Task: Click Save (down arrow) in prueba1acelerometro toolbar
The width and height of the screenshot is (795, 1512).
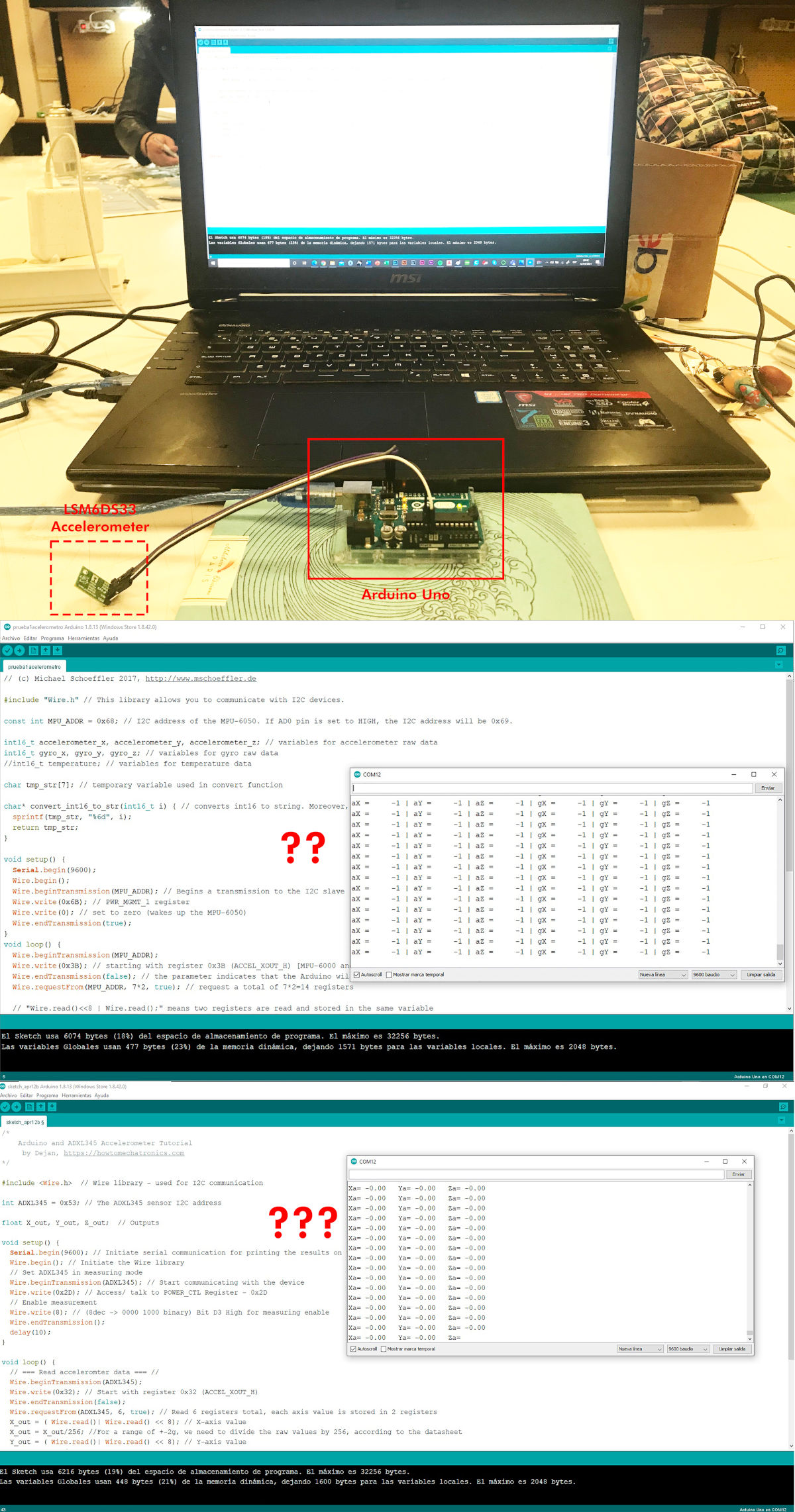Action: (57, 650)
